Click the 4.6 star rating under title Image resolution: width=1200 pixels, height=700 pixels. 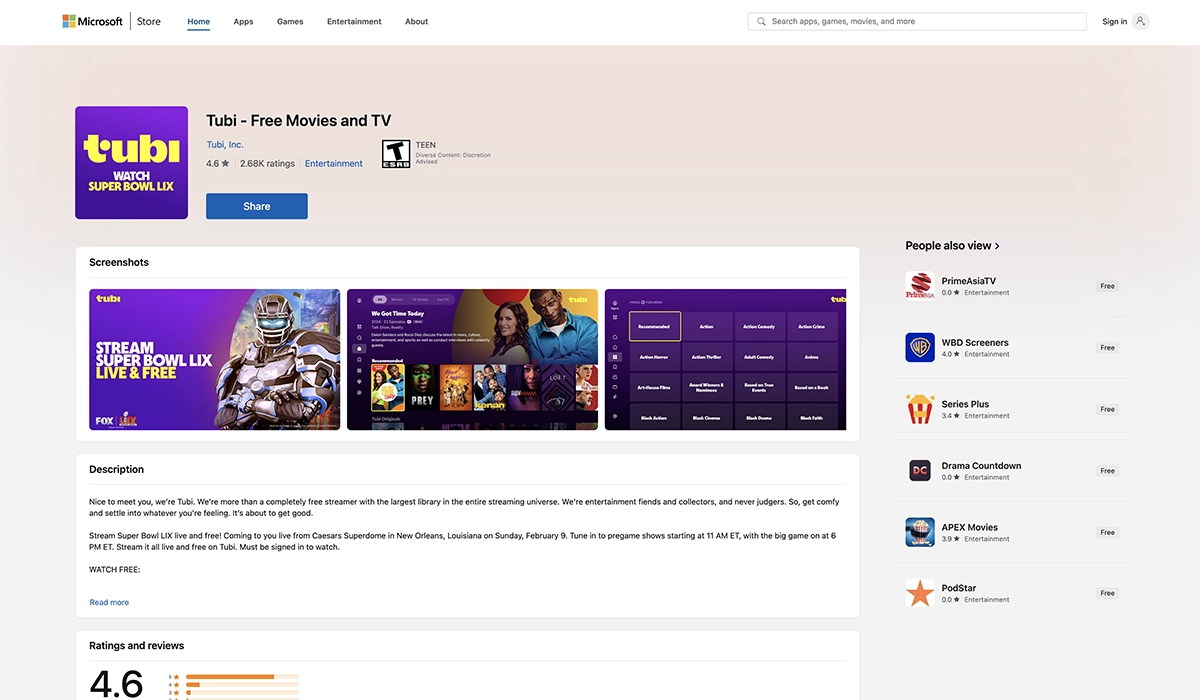(218, 164)
